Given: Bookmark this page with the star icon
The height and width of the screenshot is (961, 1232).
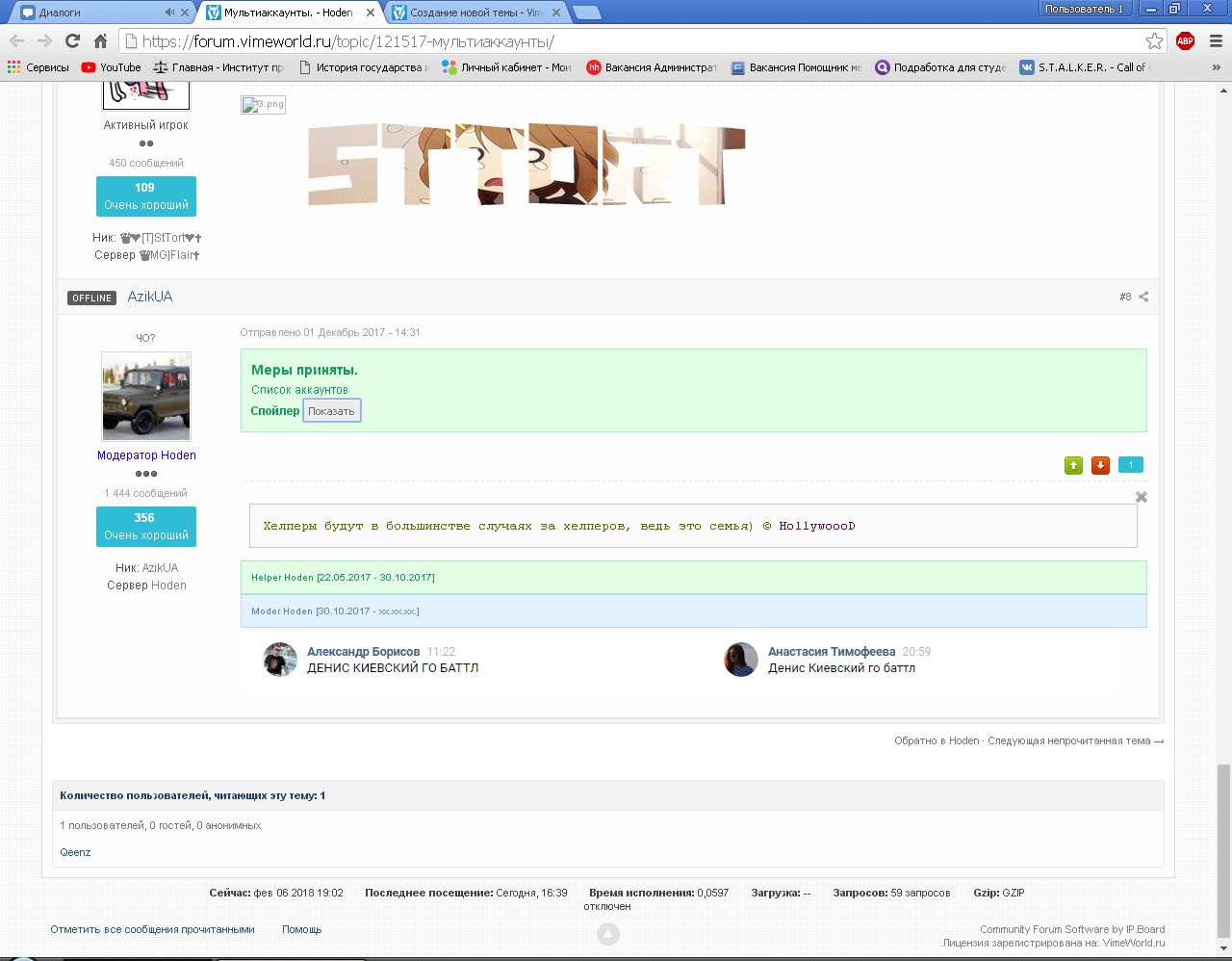Looking at the screenshot, I should tap(1154, 40).
